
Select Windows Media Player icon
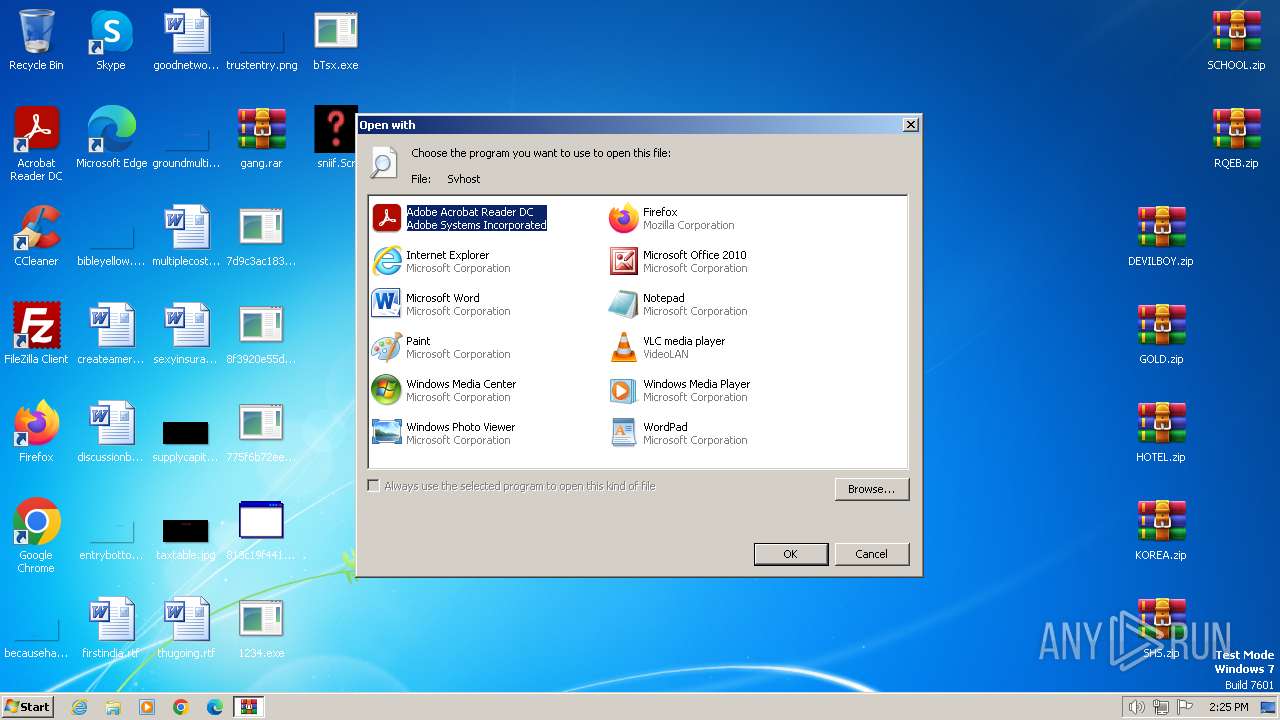click(x=624, y=390)
